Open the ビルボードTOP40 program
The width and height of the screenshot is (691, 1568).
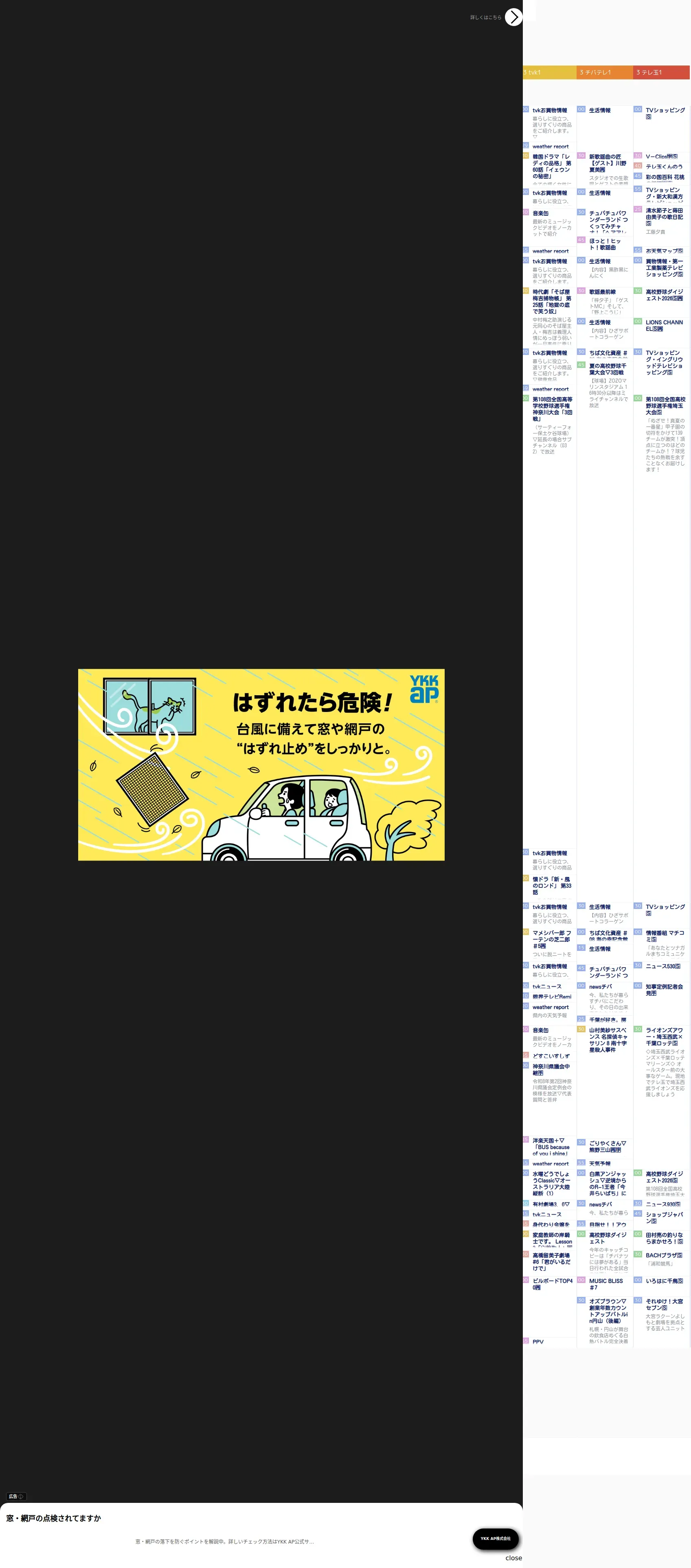point(552,1284)
